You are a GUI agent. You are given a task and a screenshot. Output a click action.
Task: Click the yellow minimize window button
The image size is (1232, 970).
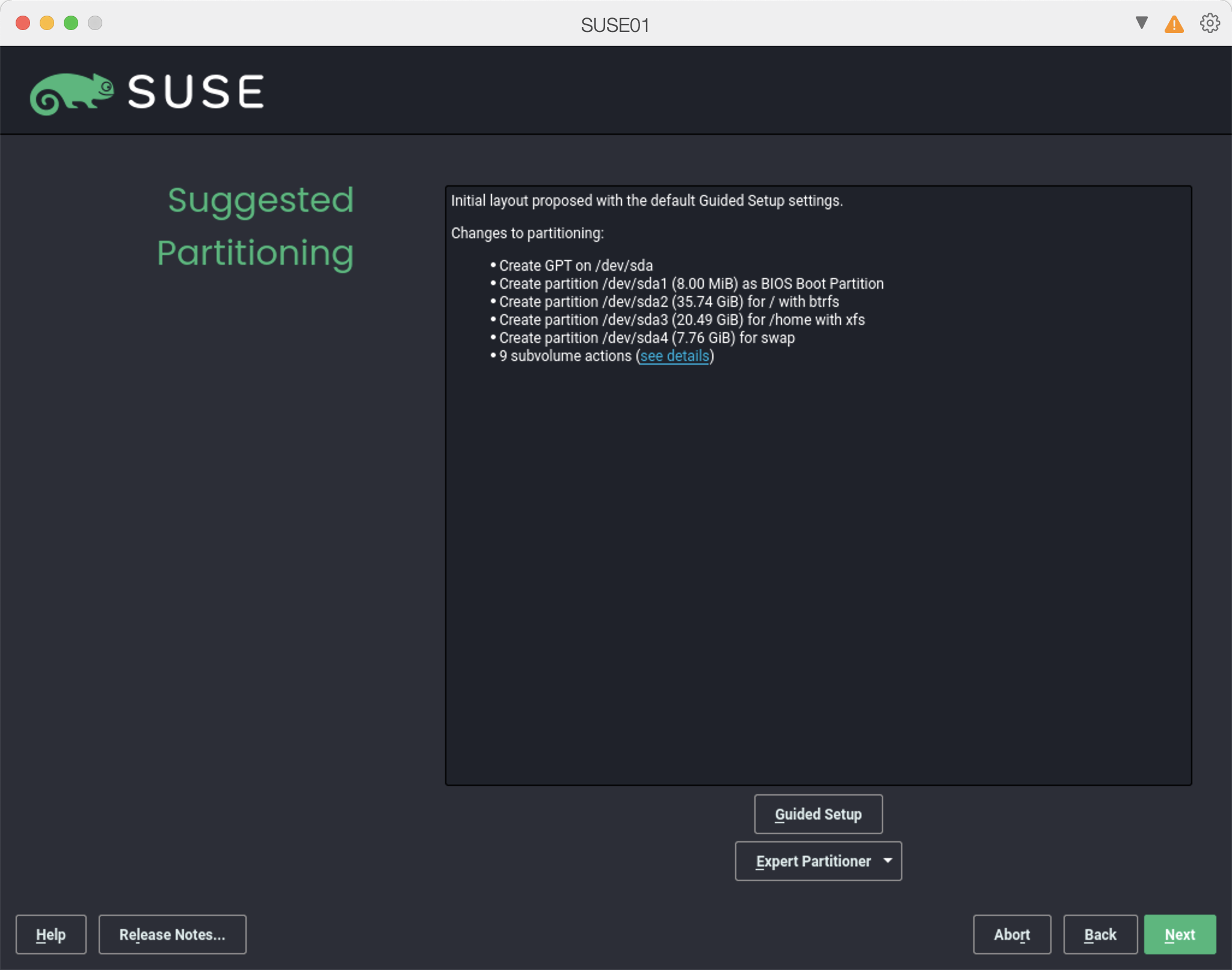coord(47,23)
